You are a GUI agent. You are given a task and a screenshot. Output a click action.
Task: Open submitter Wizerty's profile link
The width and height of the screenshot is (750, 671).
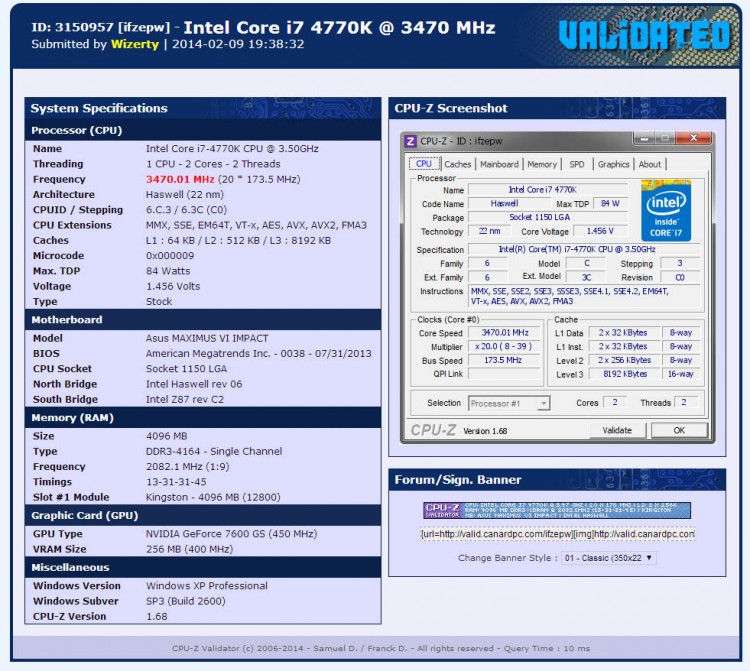point(134,44)
